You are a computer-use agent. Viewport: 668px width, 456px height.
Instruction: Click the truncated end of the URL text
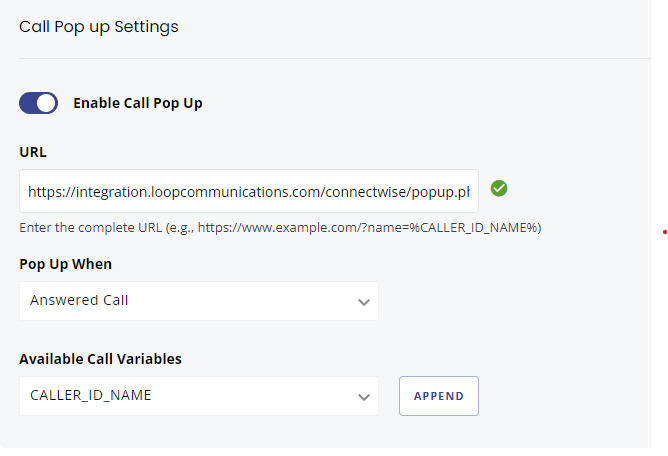pyautogui.click(x=460, y=192)
